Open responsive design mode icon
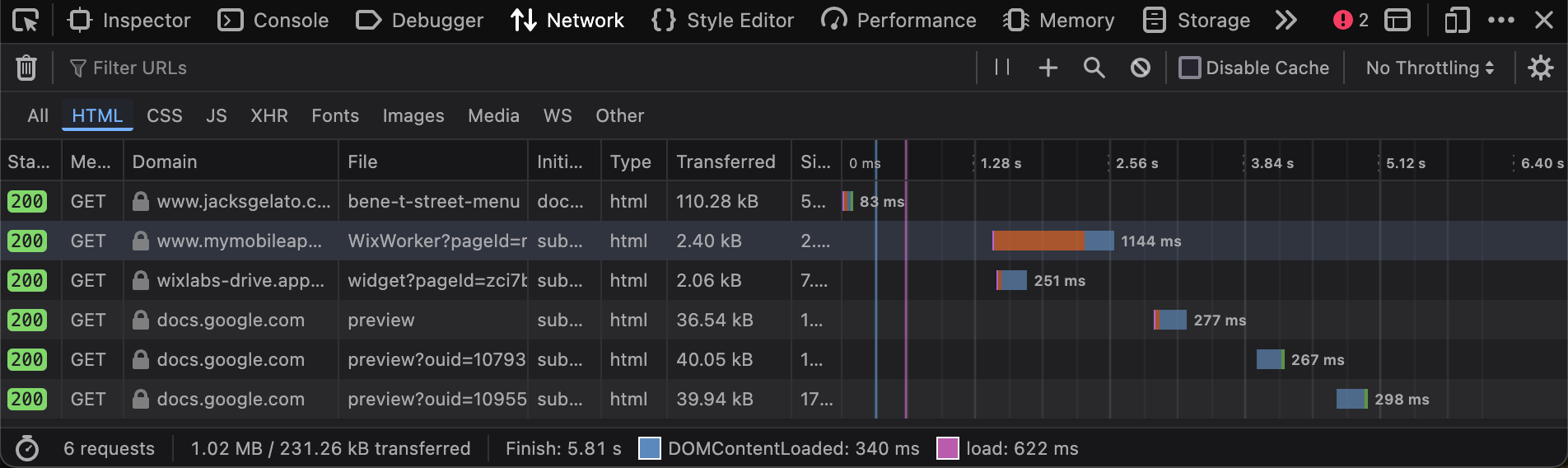 tap(1457, 20)
